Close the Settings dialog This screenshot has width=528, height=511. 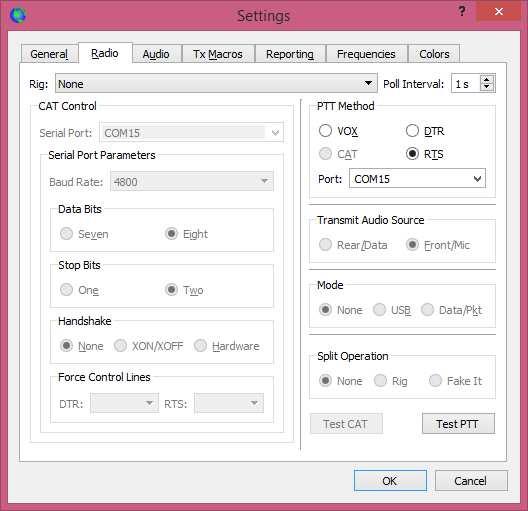pos(499,12)
